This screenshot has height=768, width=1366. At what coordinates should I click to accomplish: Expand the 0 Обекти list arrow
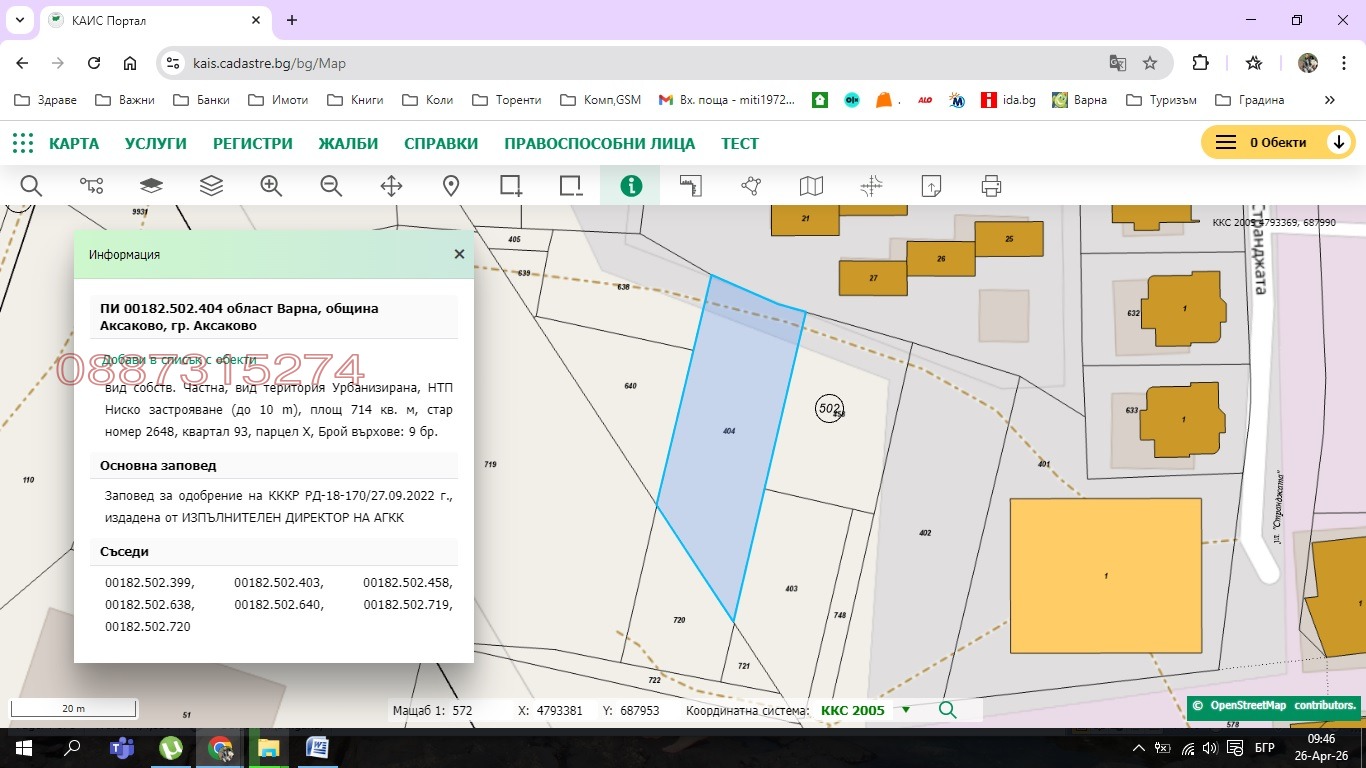point(1339,143)
